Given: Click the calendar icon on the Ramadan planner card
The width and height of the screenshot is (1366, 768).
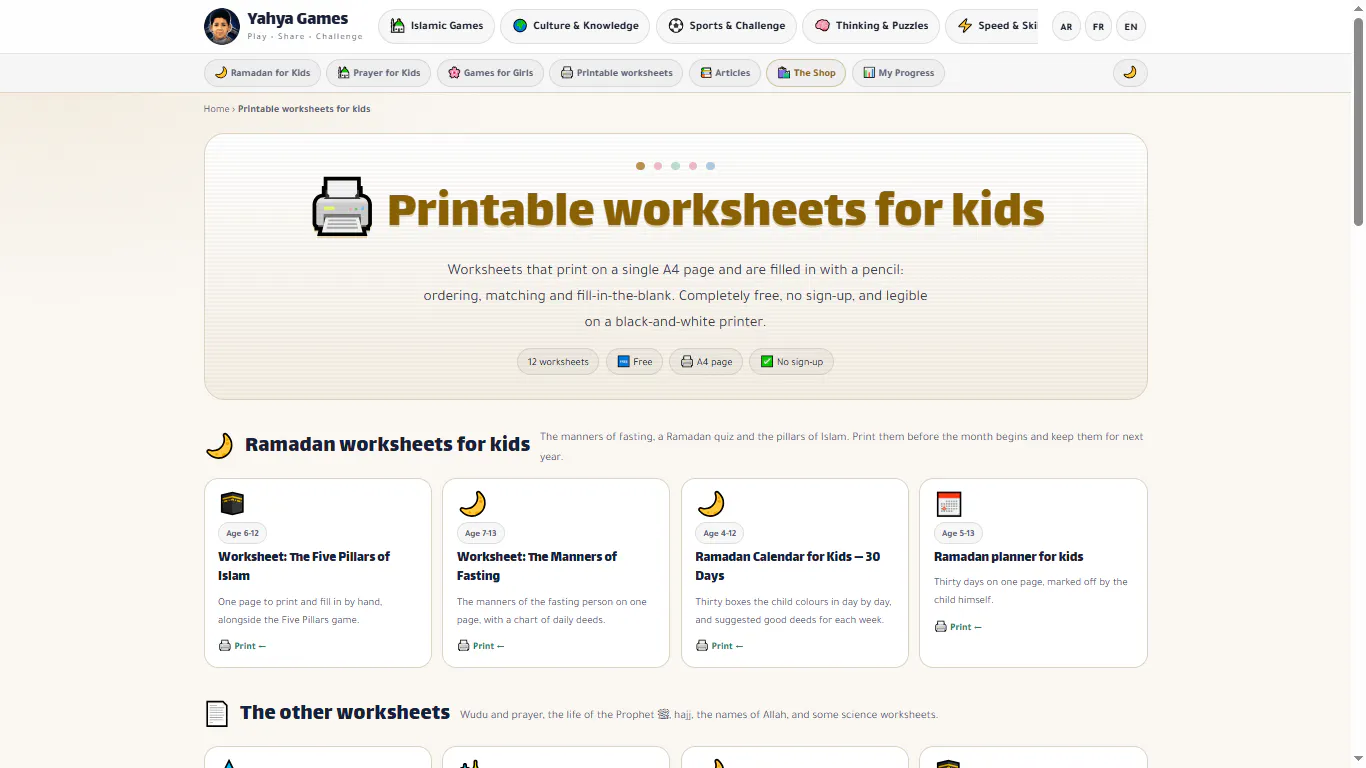Looking at the screenshot, I should [x=949, y=503].
